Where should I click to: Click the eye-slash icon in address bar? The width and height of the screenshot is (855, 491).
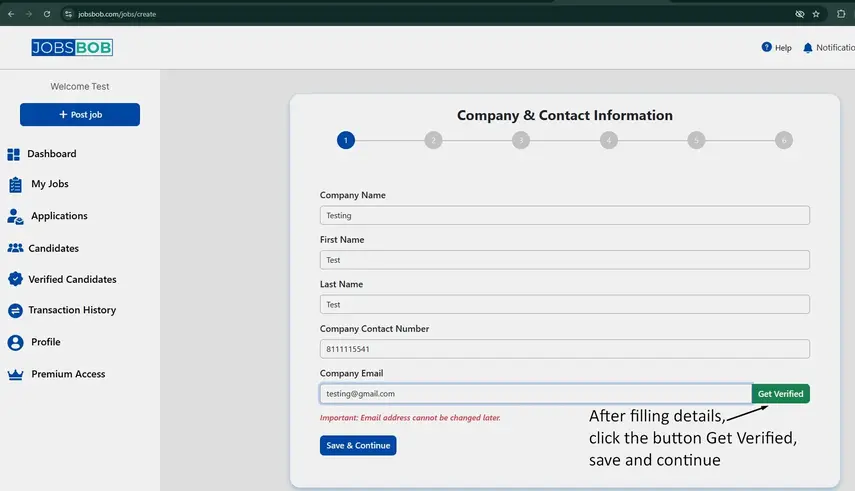pos(799,14)
